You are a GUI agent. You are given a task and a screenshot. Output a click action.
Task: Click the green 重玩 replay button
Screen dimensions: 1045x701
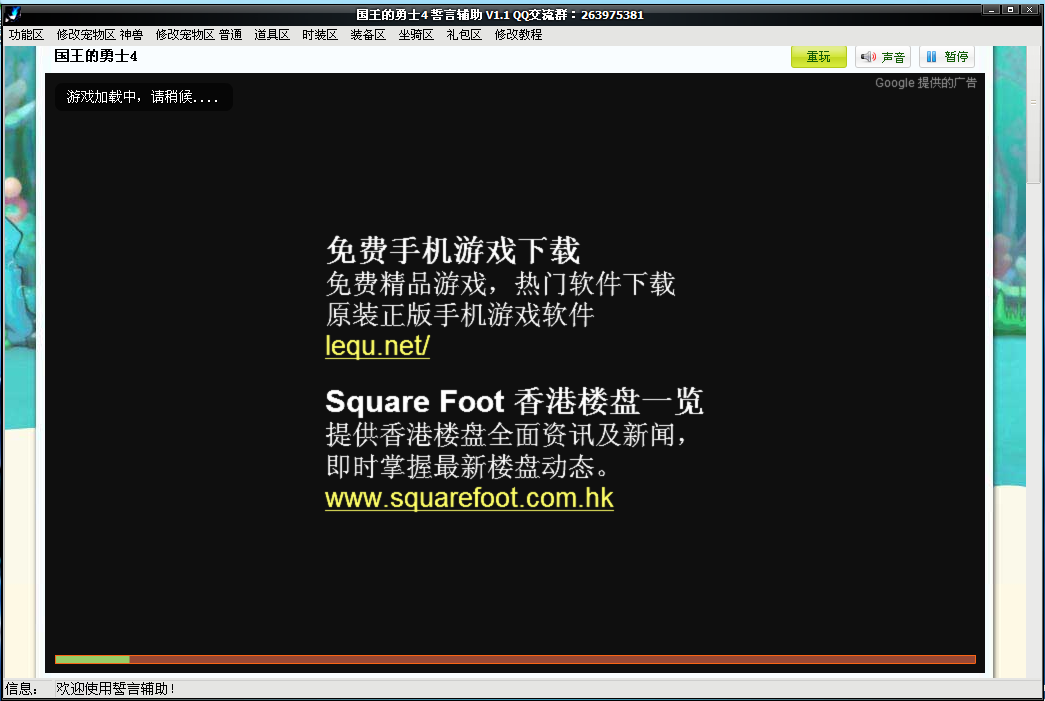818,57
